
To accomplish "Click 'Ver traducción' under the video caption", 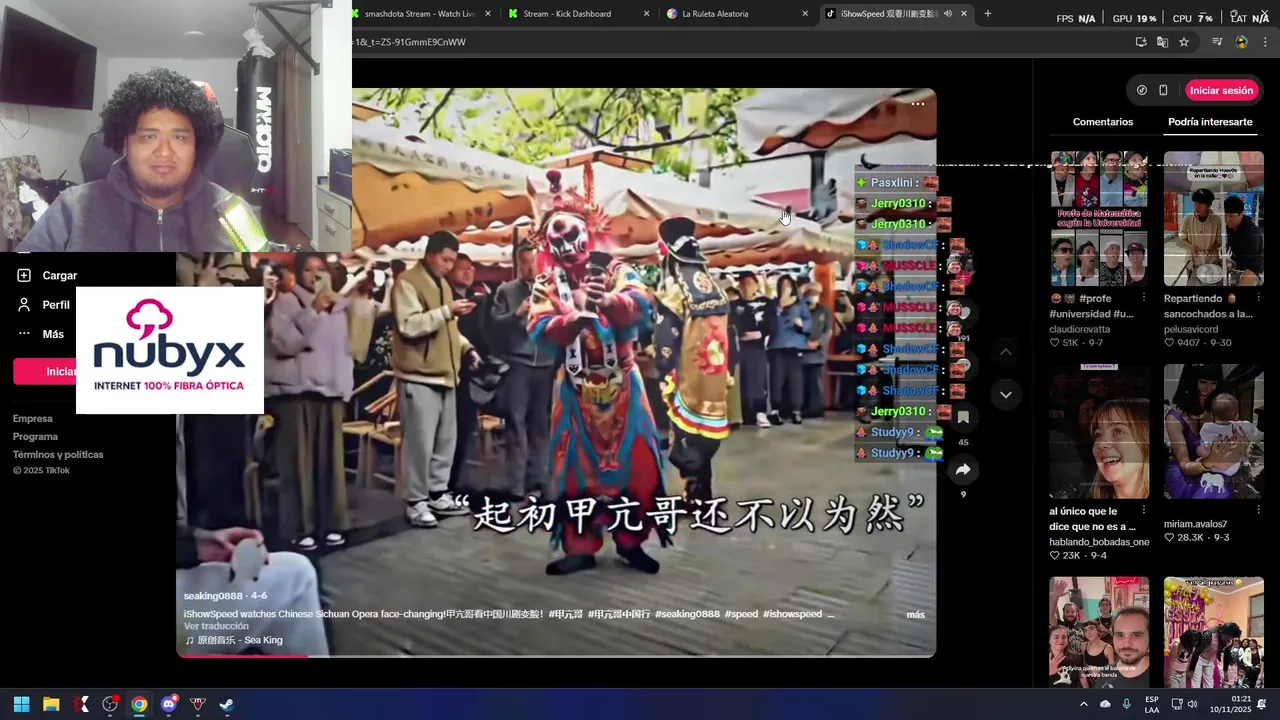I will pos(216,627).
